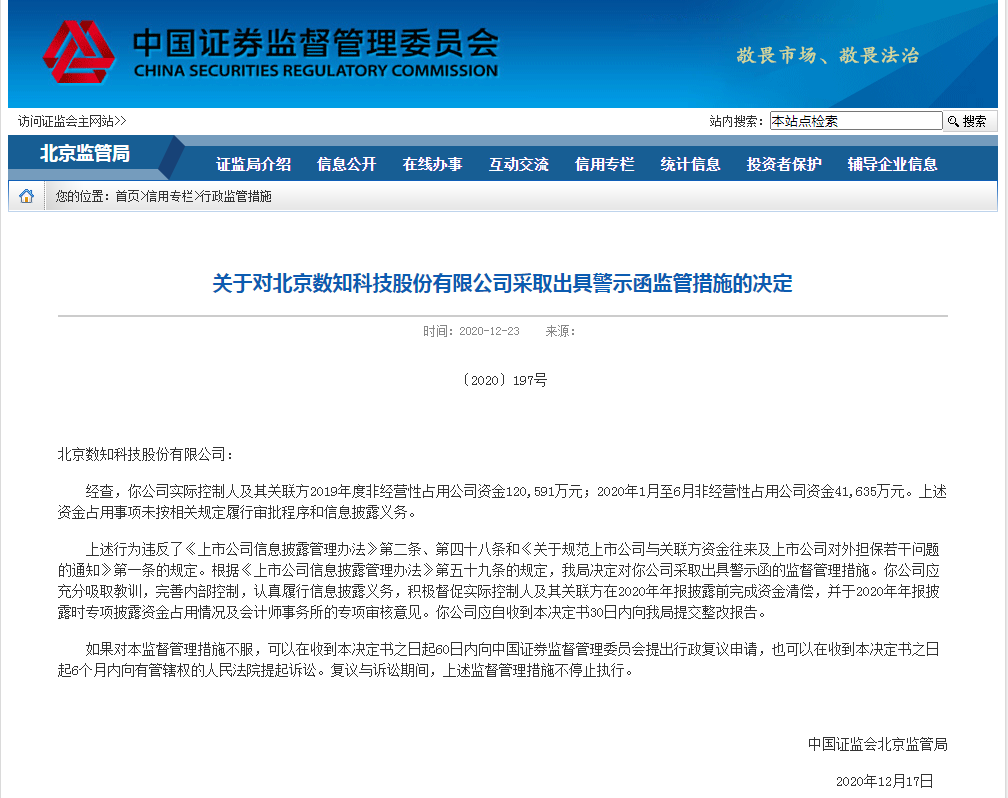The width and height of the screenshot is (1008, 798).
Task: Go to 行政监管措施 in the breadcrumb
Action: point(236,197)
